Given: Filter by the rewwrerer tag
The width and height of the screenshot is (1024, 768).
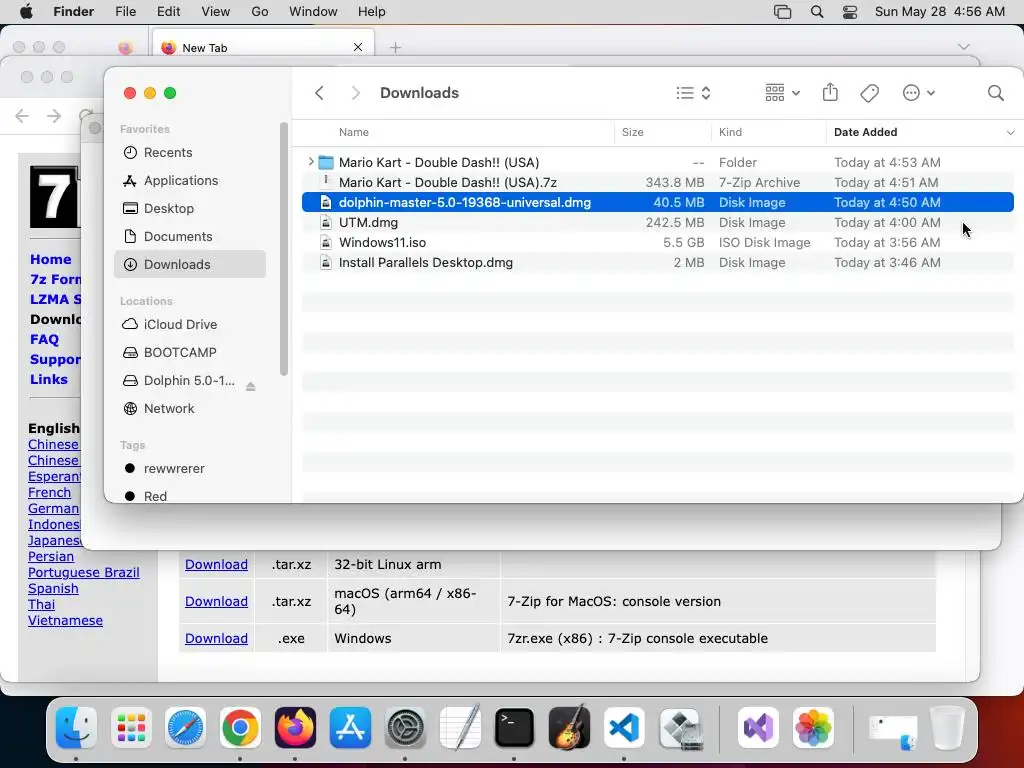Looking at the screenshot, I should point(190,469).
